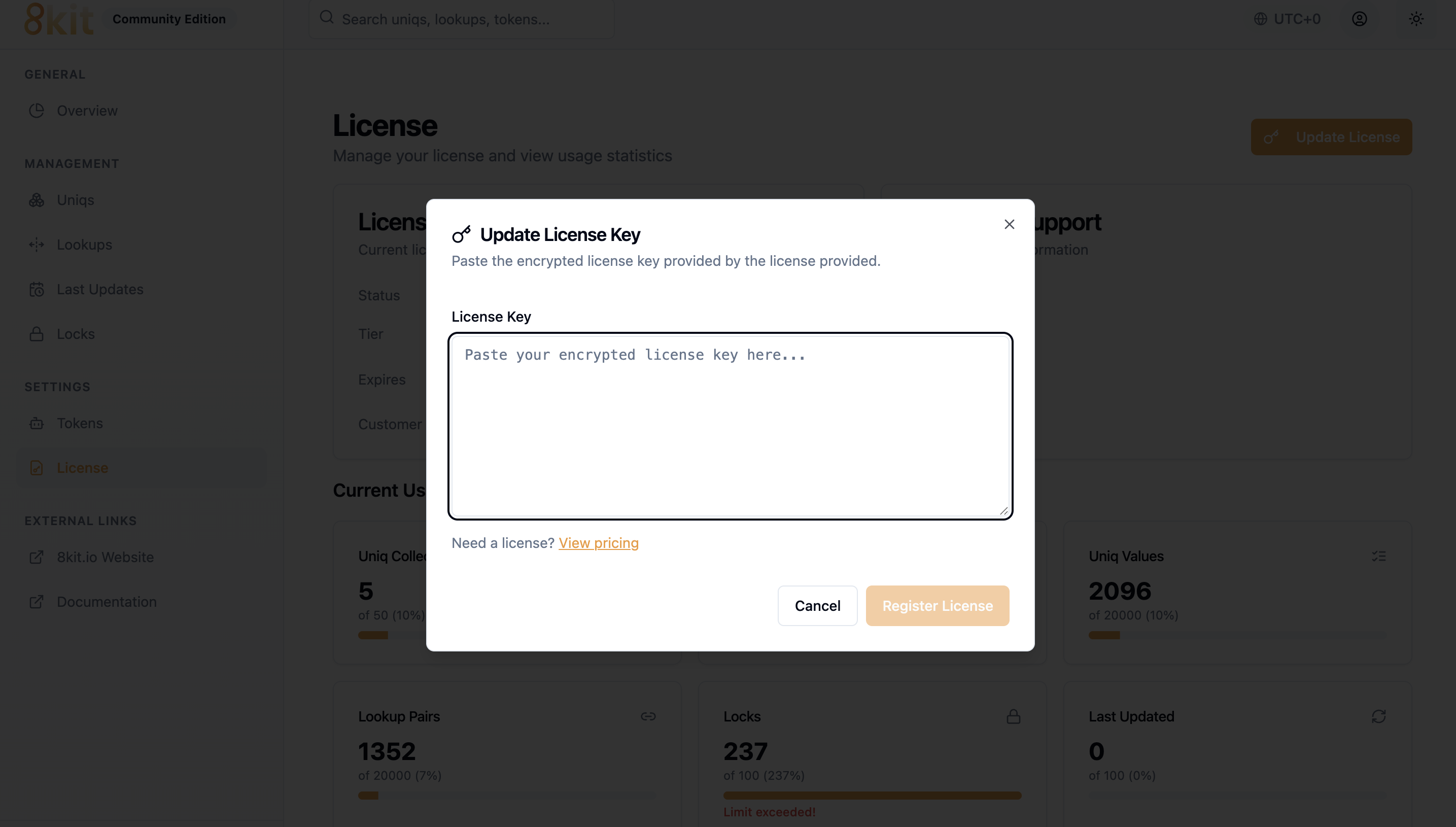This screenshot has width=1456, height=827.
Task: Open the user account profile icon
Action: pyautogui.click(x=1359, y=19)
